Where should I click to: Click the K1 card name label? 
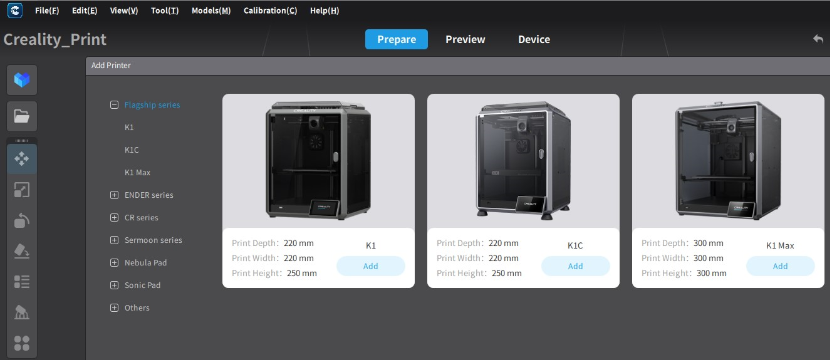click(x=371, y=246)
